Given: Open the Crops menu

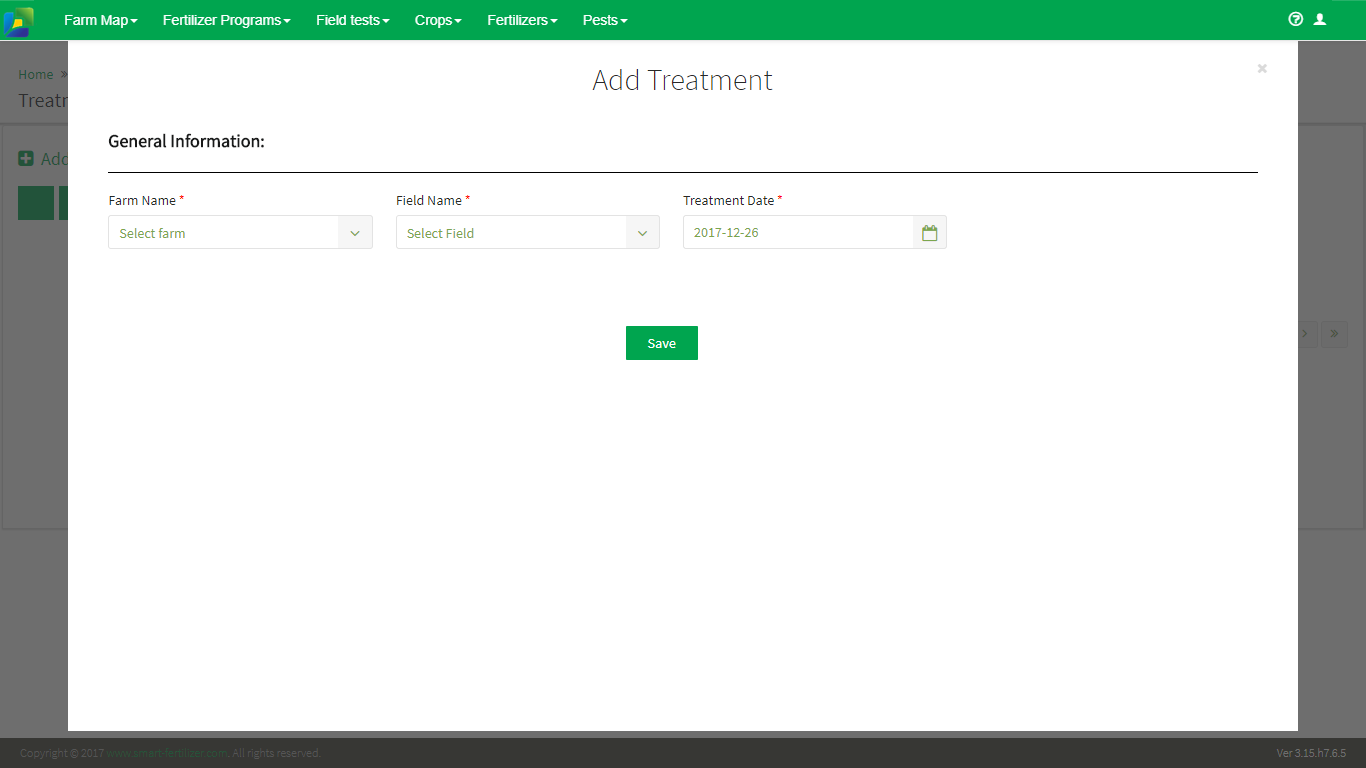Looking at the screenshot, I should click(x=438, y=20).
